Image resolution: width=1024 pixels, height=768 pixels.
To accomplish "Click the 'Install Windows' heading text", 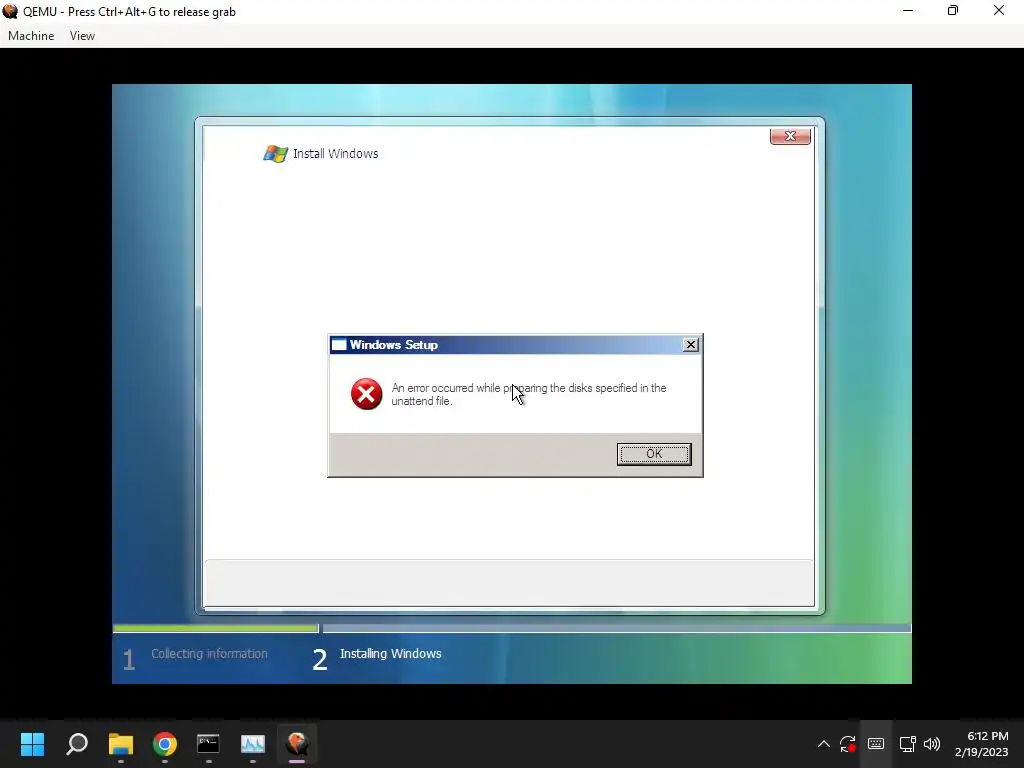I will 336,153.
